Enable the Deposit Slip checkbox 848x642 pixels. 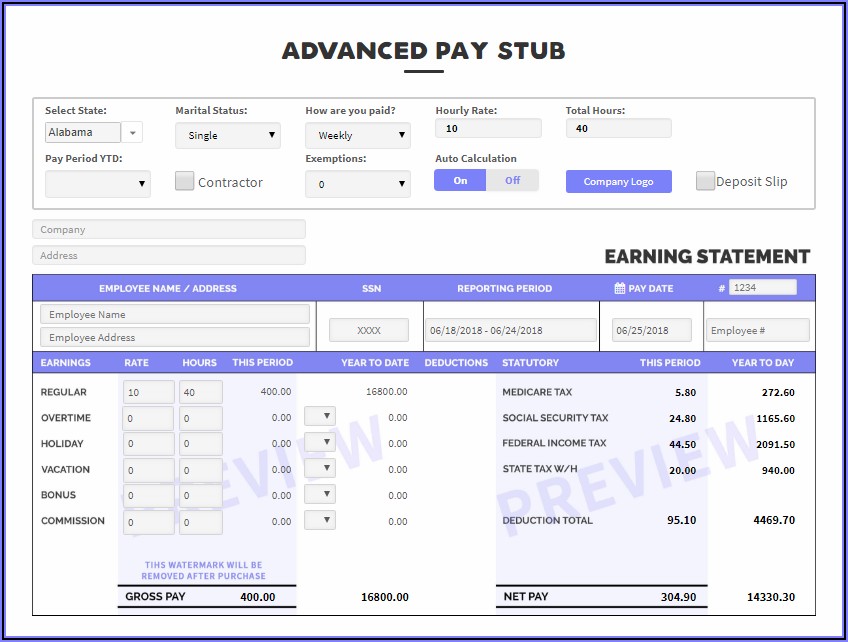coord(705,181)
